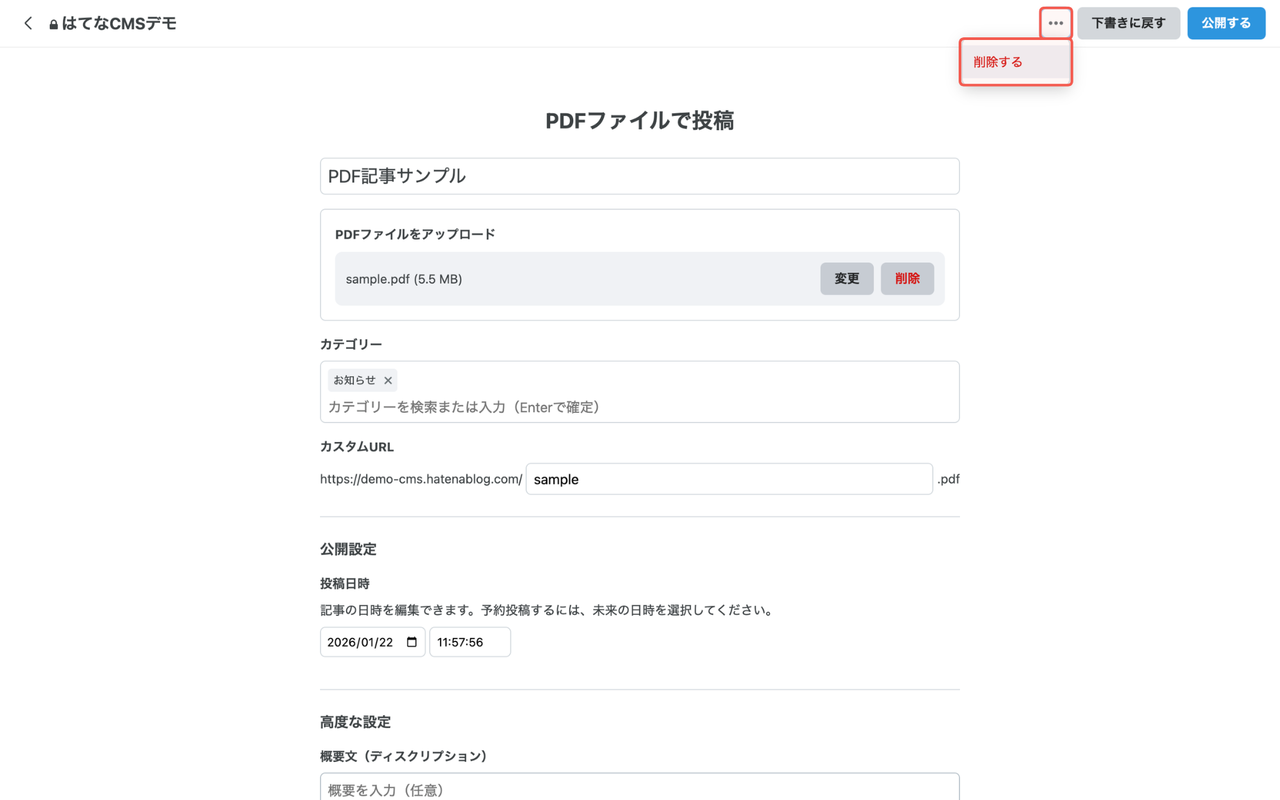Viewport: 1280px width, 800px height.
Task: Click the 11:57:56 time selector
Action: click(469, 641)
